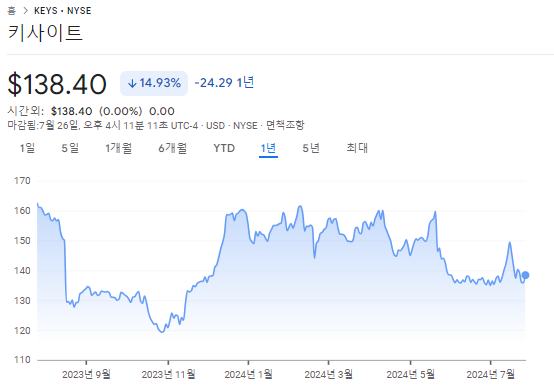The image size is (554, 390).
Task: Click the 150 y-axis label
Action: pos(22,241)
